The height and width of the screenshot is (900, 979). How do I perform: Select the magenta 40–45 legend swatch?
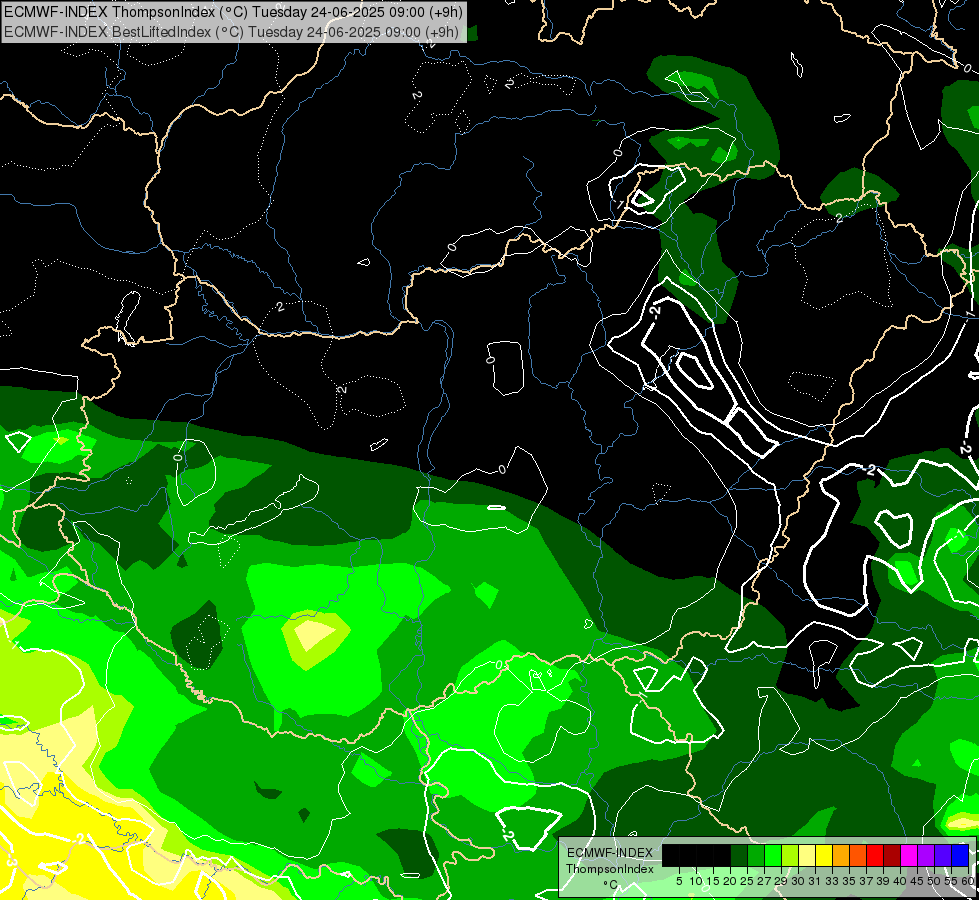tap(909, 855)
